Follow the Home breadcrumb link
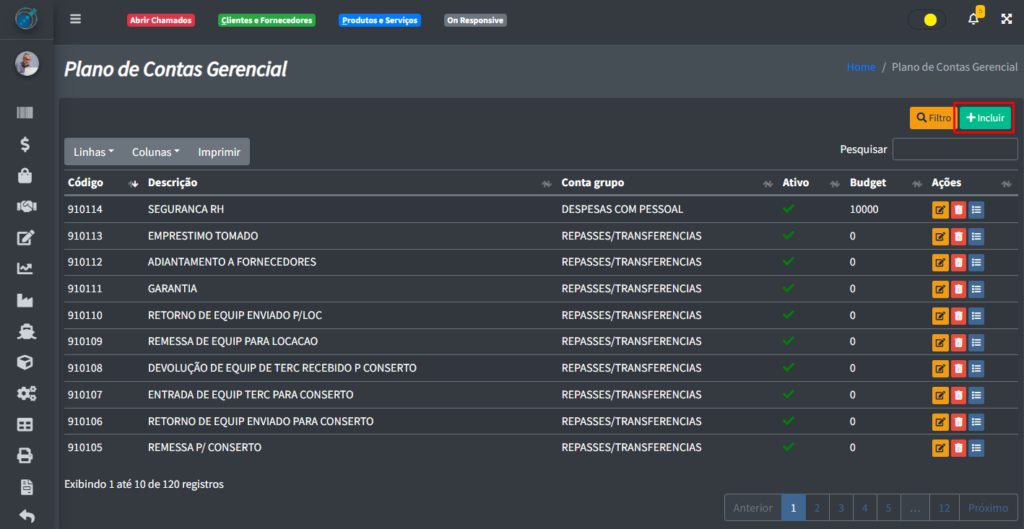1024x529 pixels. 861,67
